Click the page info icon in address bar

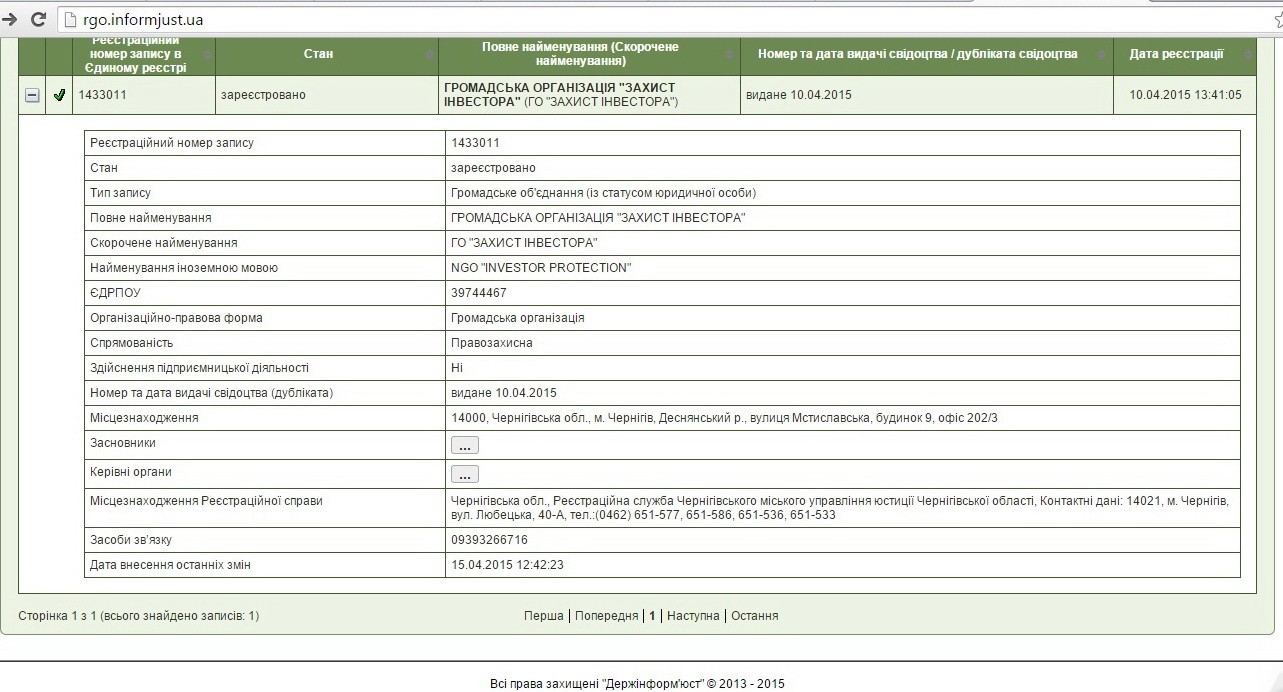click(x=69, y=19)
